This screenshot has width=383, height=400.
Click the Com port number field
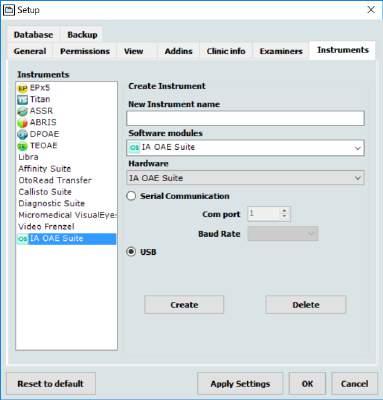(x=264, y=214)
